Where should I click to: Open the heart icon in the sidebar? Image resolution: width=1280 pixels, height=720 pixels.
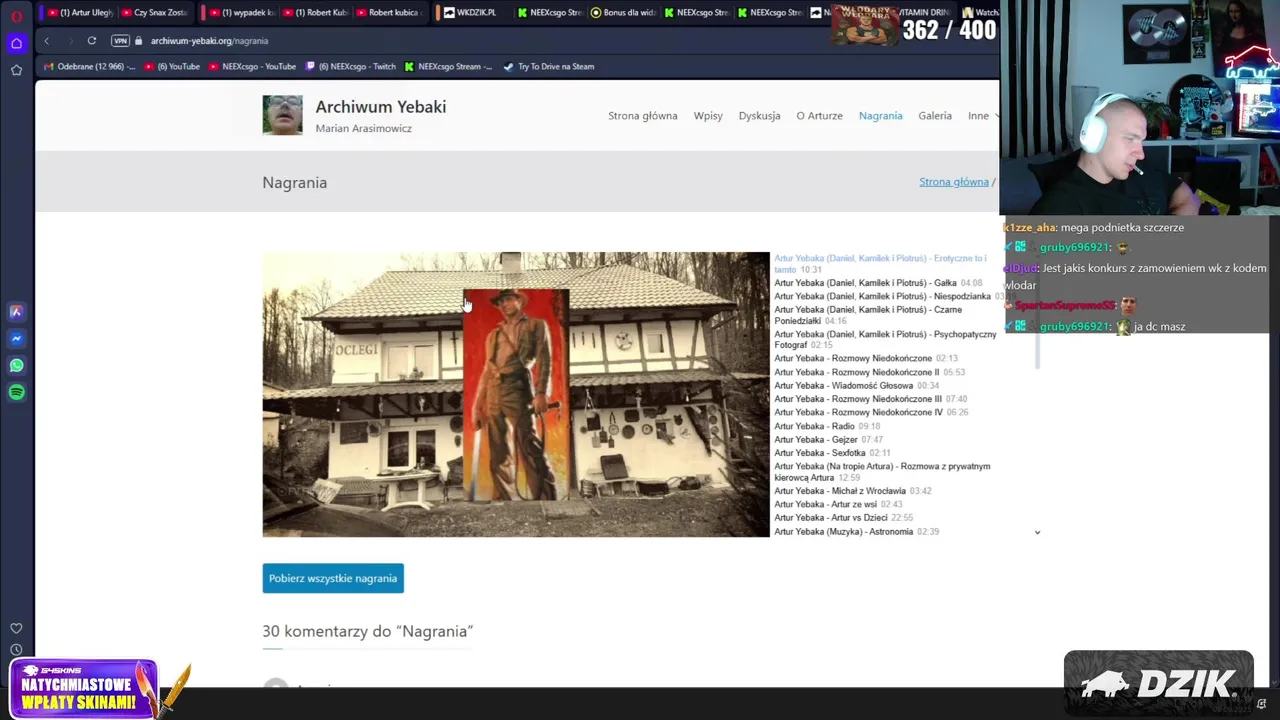16,628
